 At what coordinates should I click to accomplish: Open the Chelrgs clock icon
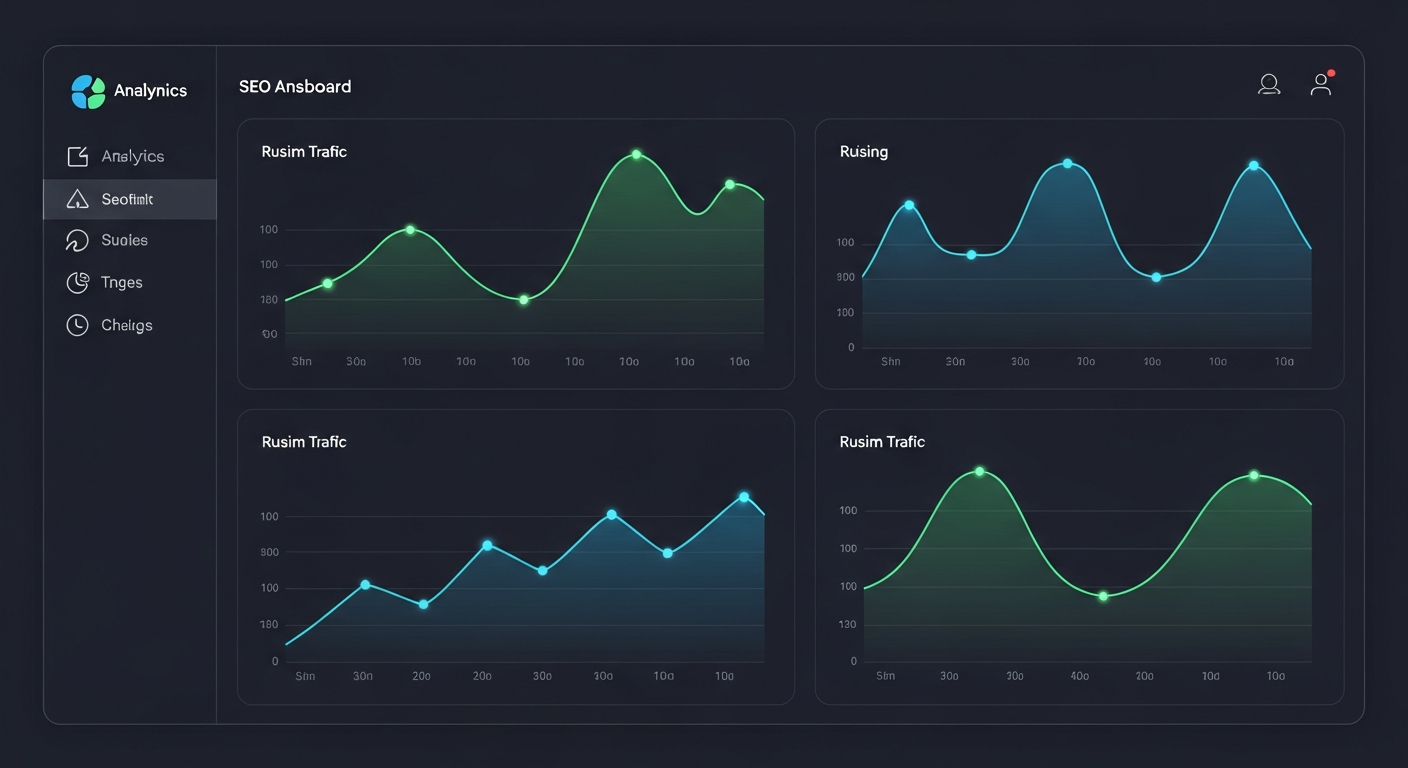[x=78, y=325]
